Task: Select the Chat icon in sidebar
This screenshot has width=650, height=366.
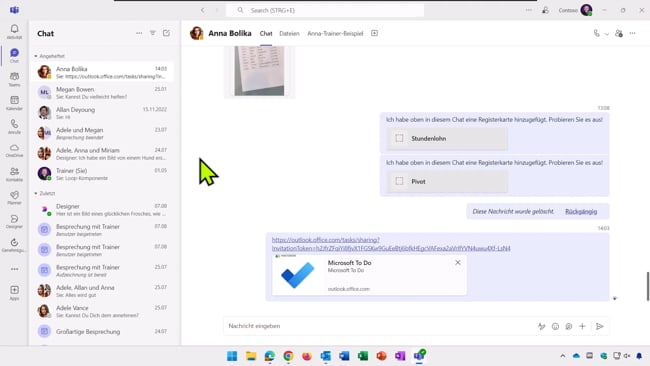Action: (x=15, y=55)
